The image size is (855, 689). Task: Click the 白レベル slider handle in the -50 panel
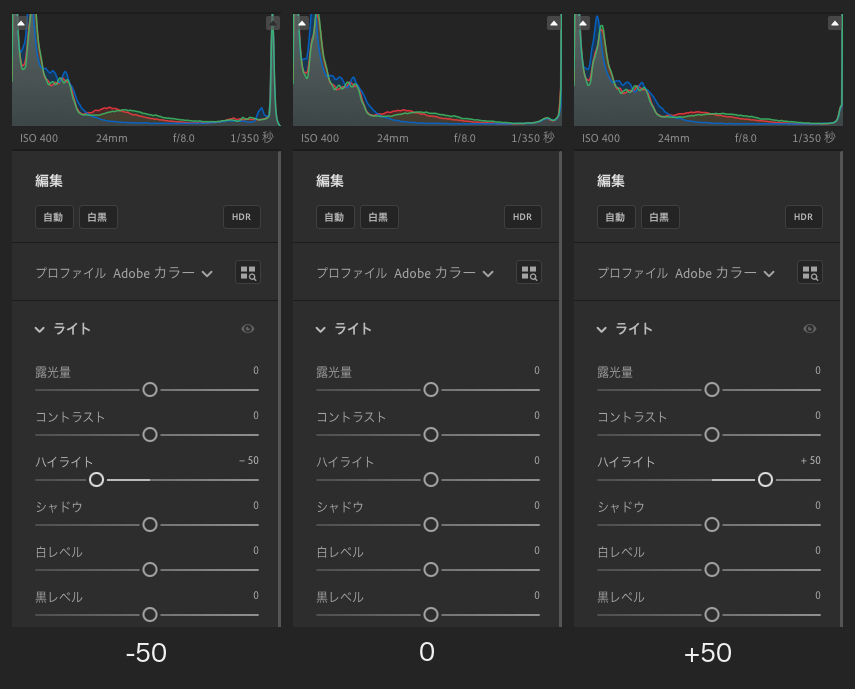(150, 570)
